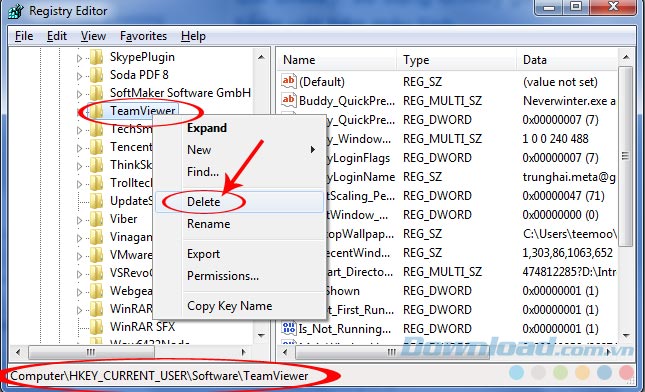Click the status bar registry path
Image resolution: width=645 pixels, height=392 pixels.
[x=159, y=376]
